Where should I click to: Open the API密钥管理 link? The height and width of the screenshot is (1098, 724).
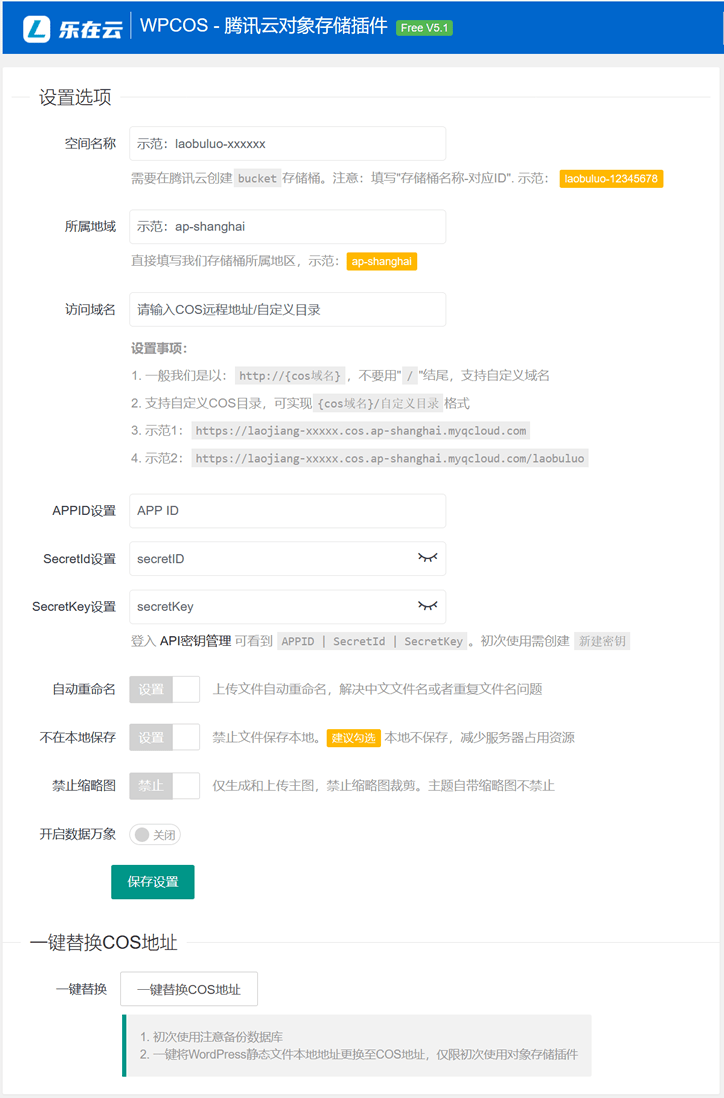(195, 641)
